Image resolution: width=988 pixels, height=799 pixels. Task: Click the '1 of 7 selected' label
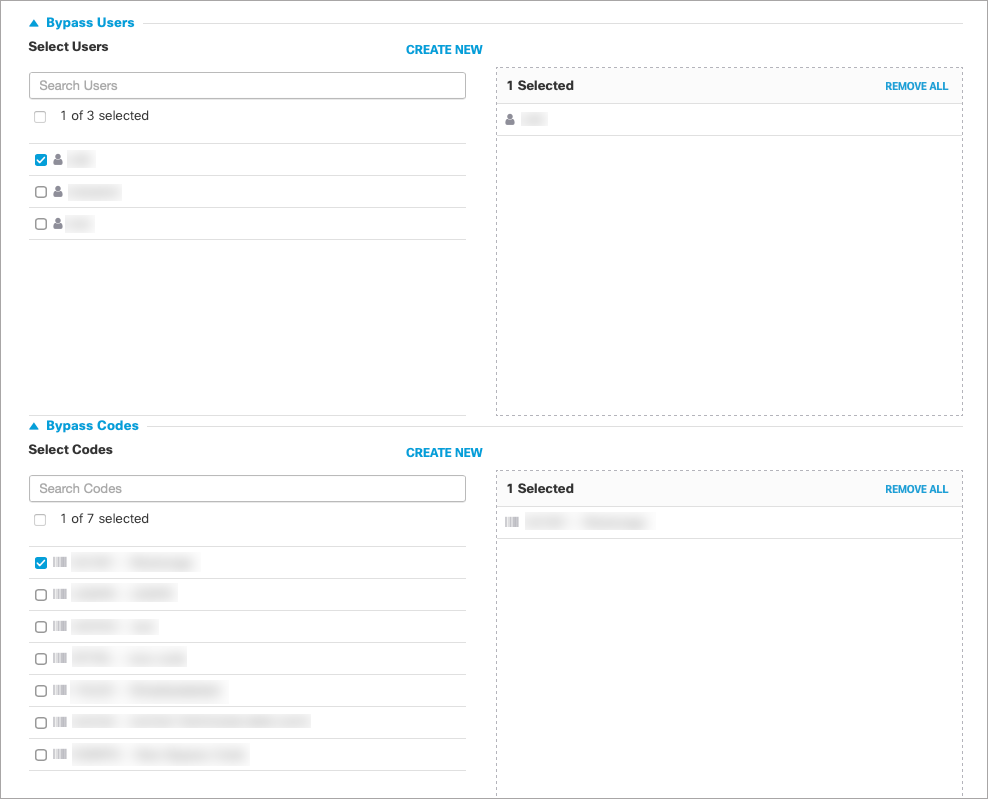coord(105,519)
